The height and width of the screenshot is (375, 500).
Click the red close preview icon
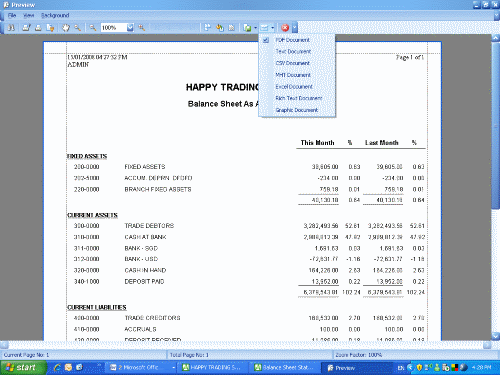click(285, 28)
